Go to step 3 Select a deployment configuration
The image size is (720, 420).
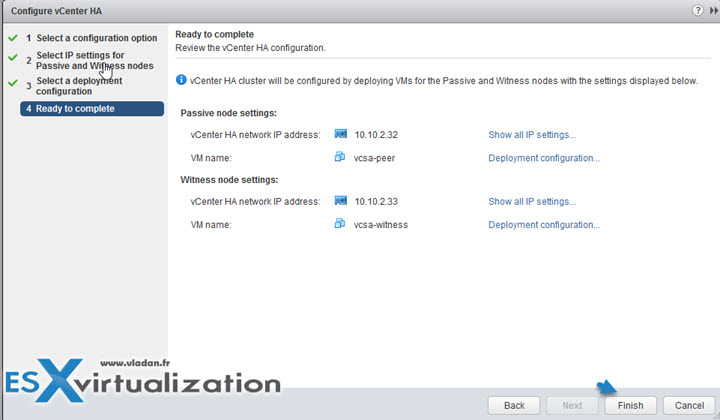[x=79, y=86]
